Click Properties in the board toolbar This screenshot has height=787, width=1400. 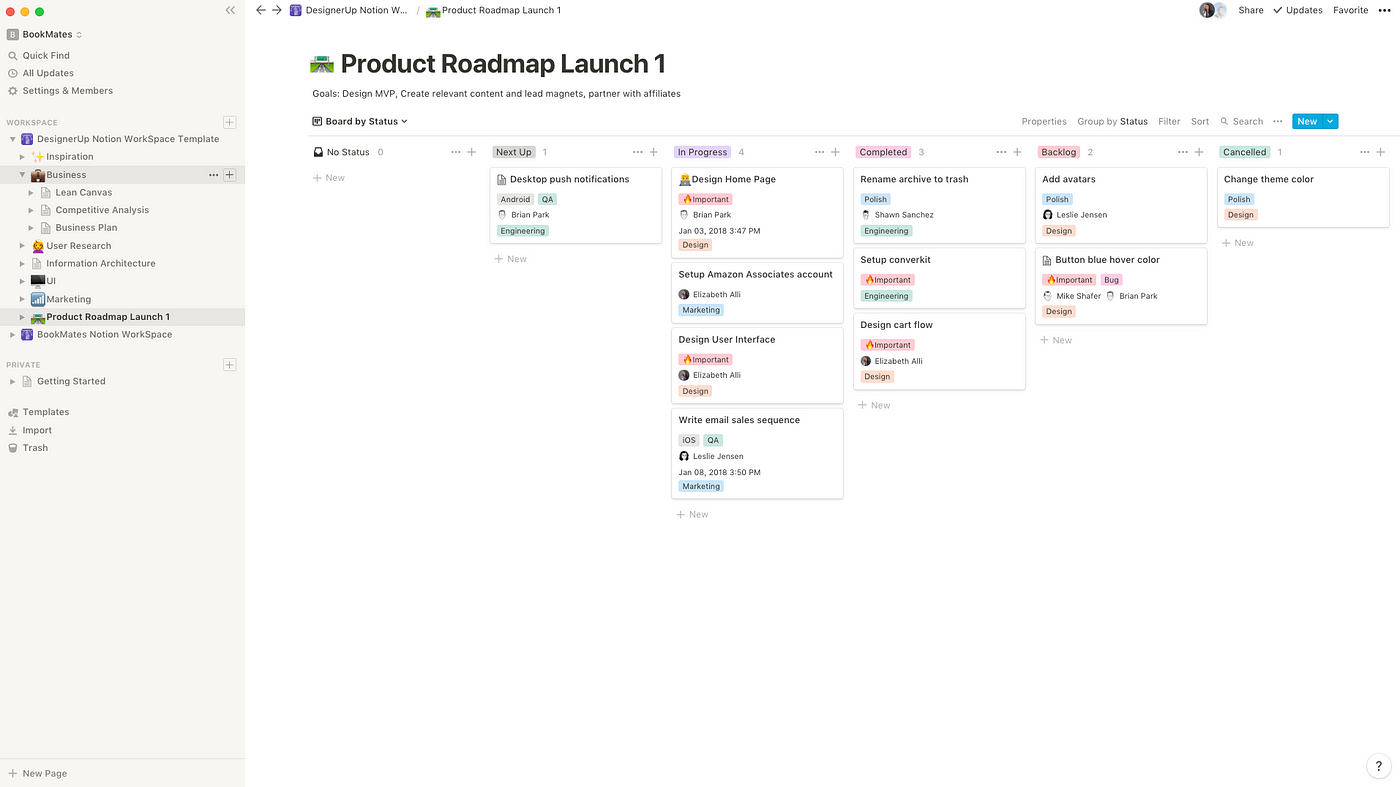tap(1044, 121)
